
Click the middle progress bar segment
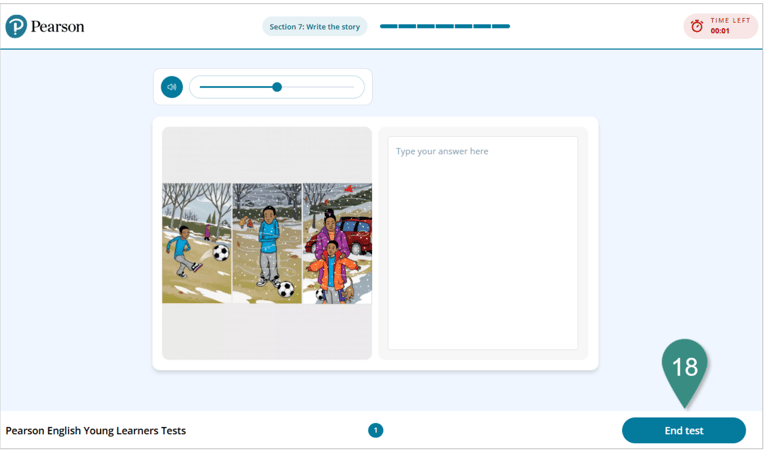[445, 27]
